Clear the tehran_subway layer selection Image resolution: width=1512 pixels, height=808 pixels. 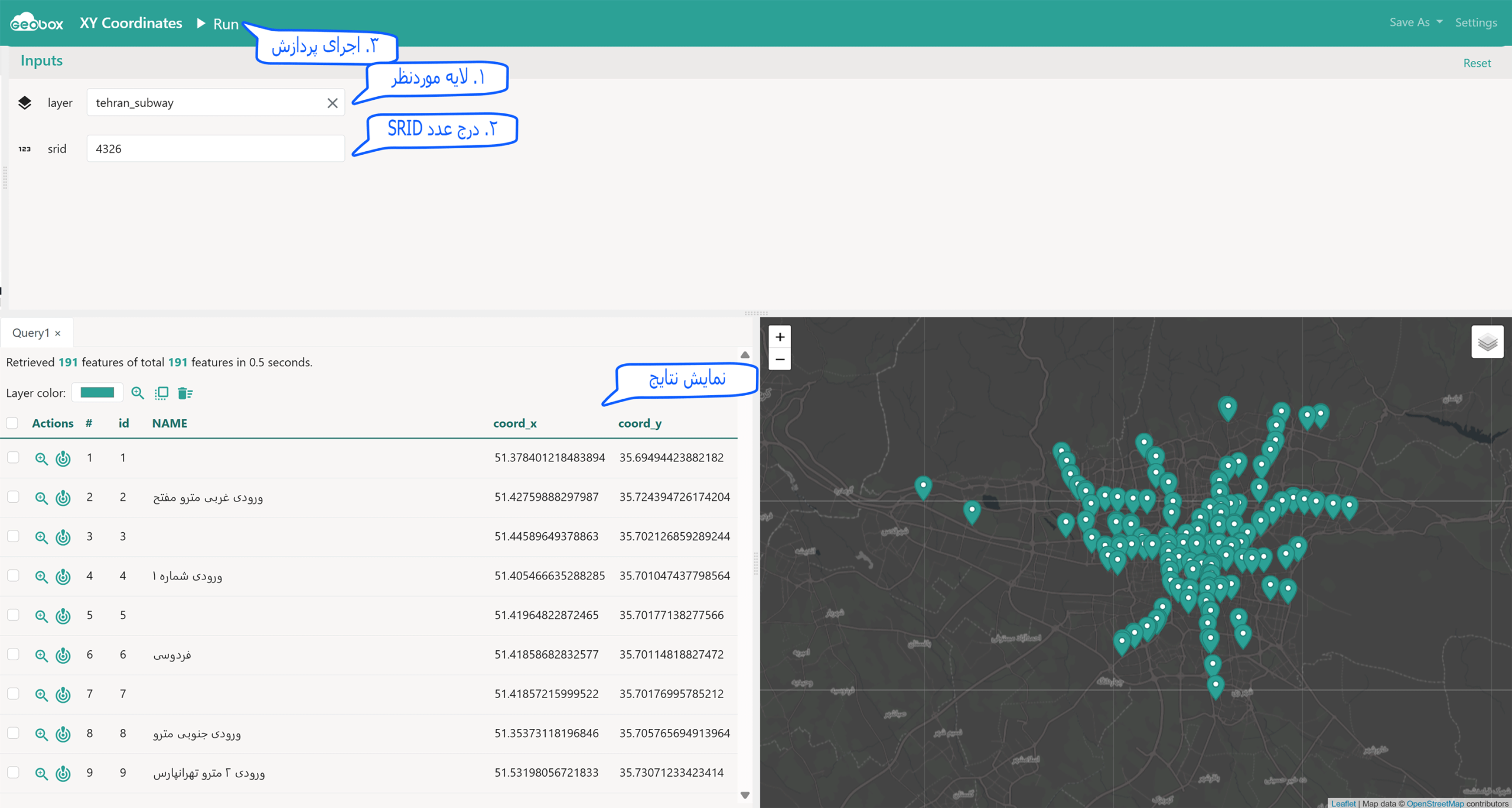pos(333,103)
